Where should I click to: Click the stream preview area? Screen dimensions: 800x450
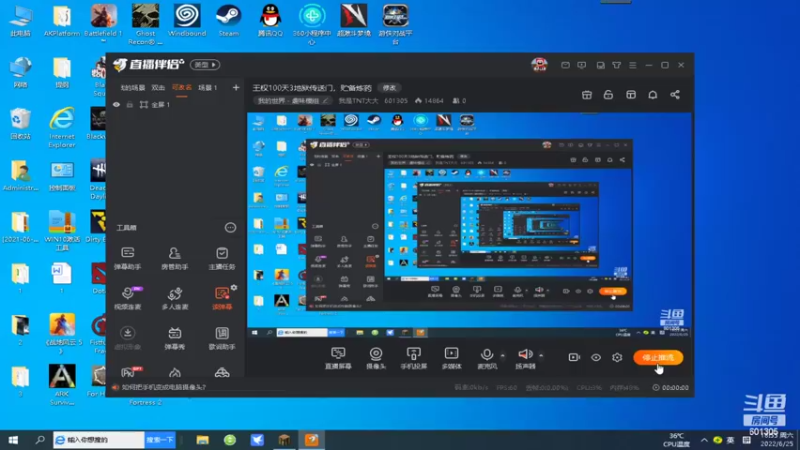pyautogui.click(x=469, y=226)
